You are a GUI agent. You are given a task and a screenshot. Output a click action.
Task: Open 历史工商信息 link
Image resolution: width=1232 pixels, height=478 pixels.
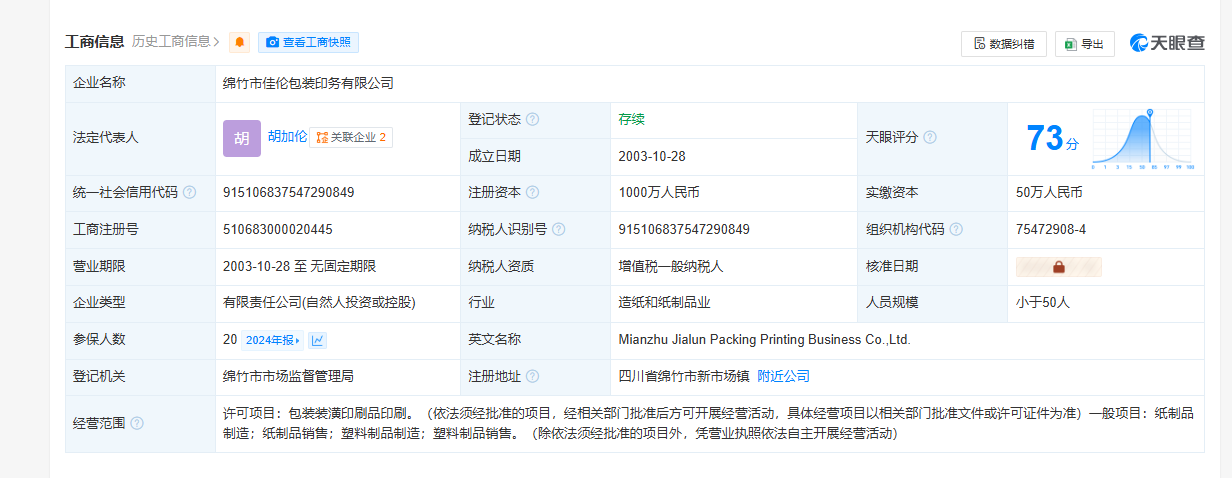[176, 42]
